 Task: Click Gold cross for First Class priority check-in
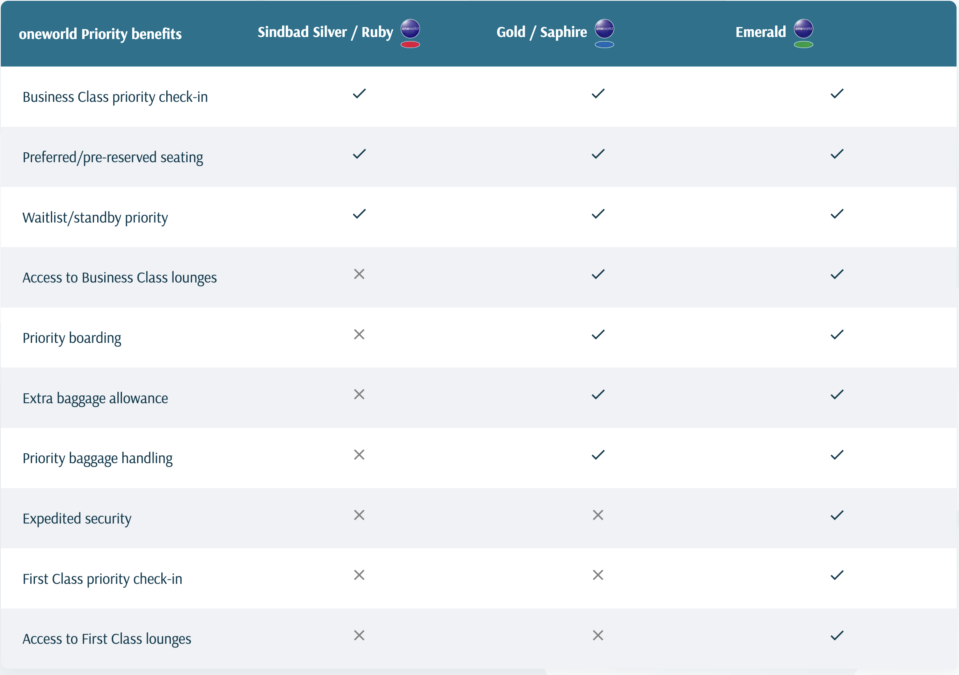tap(598, 575)
